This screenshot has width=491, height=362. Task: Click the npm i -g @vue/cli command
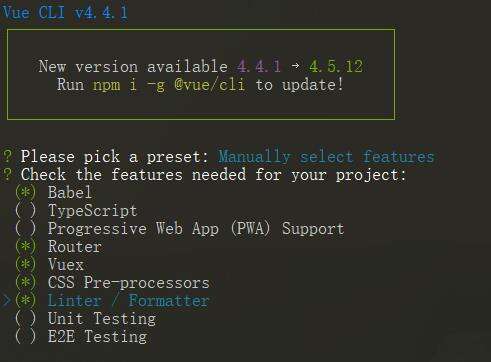[169, 85]
